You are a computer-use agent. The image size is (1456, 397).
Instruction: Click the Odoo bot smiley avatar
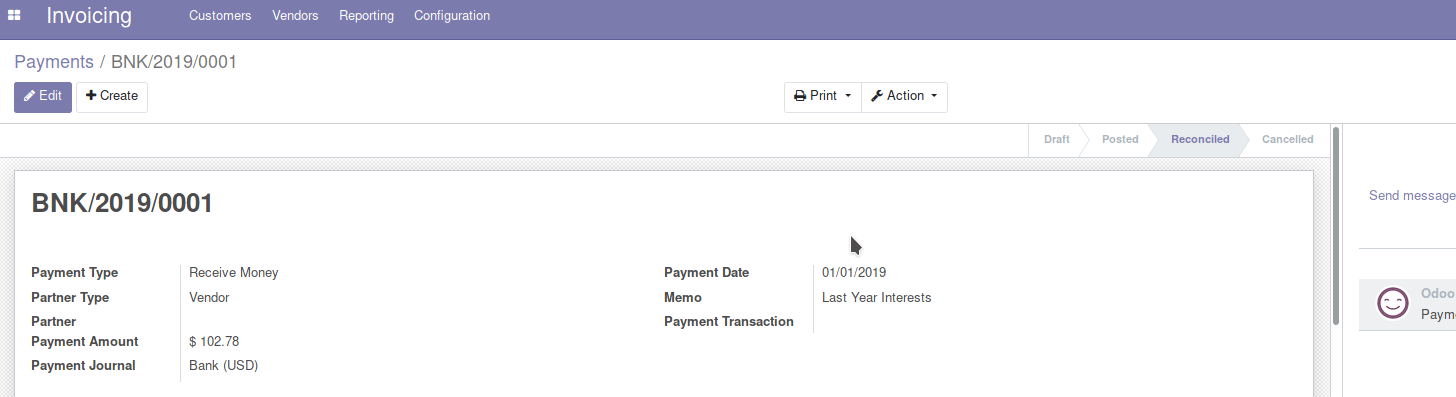1393,303
